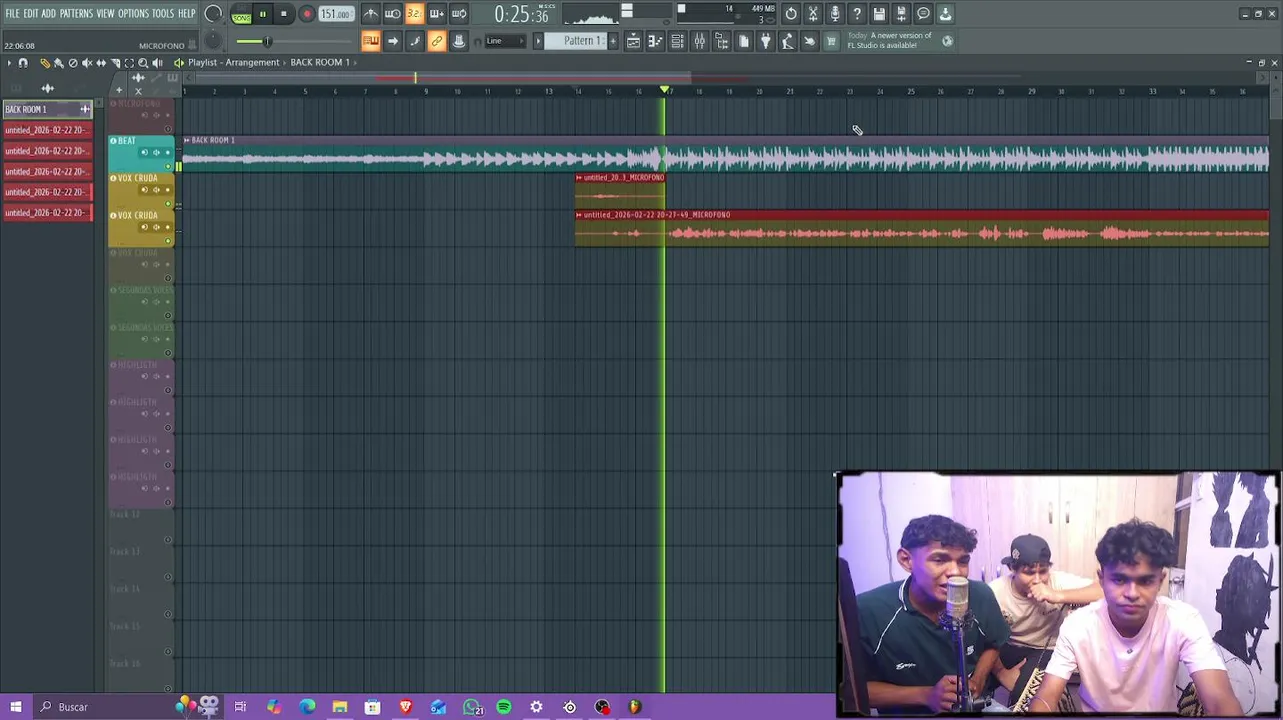
Task: Select the playlist pencil draw tool
Action: [44, 63]
